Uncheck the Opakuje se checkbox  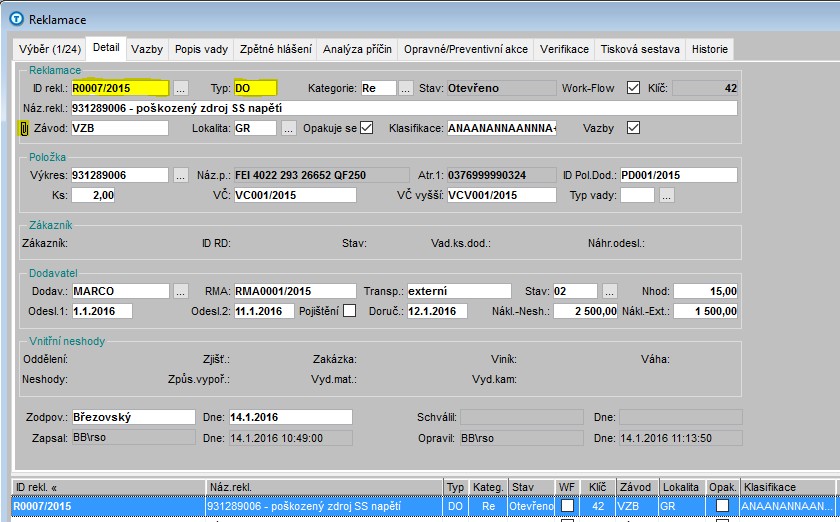366,128
